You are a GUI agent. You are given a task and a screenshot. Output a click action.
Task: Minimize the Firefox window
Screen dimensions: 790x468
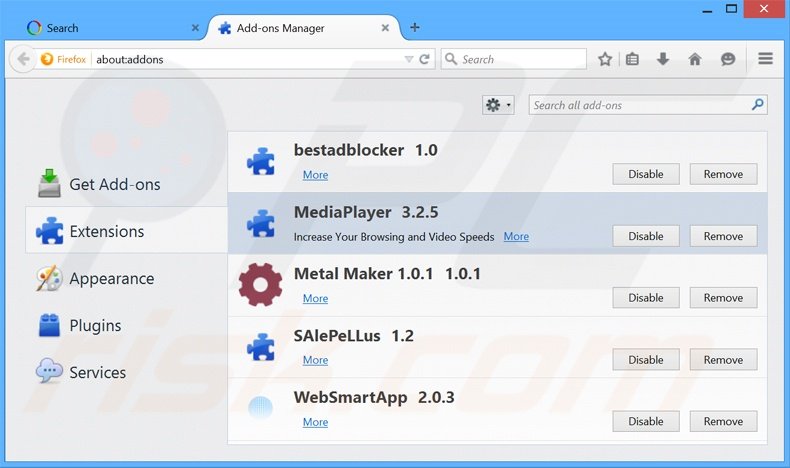[x=707, y=9]
